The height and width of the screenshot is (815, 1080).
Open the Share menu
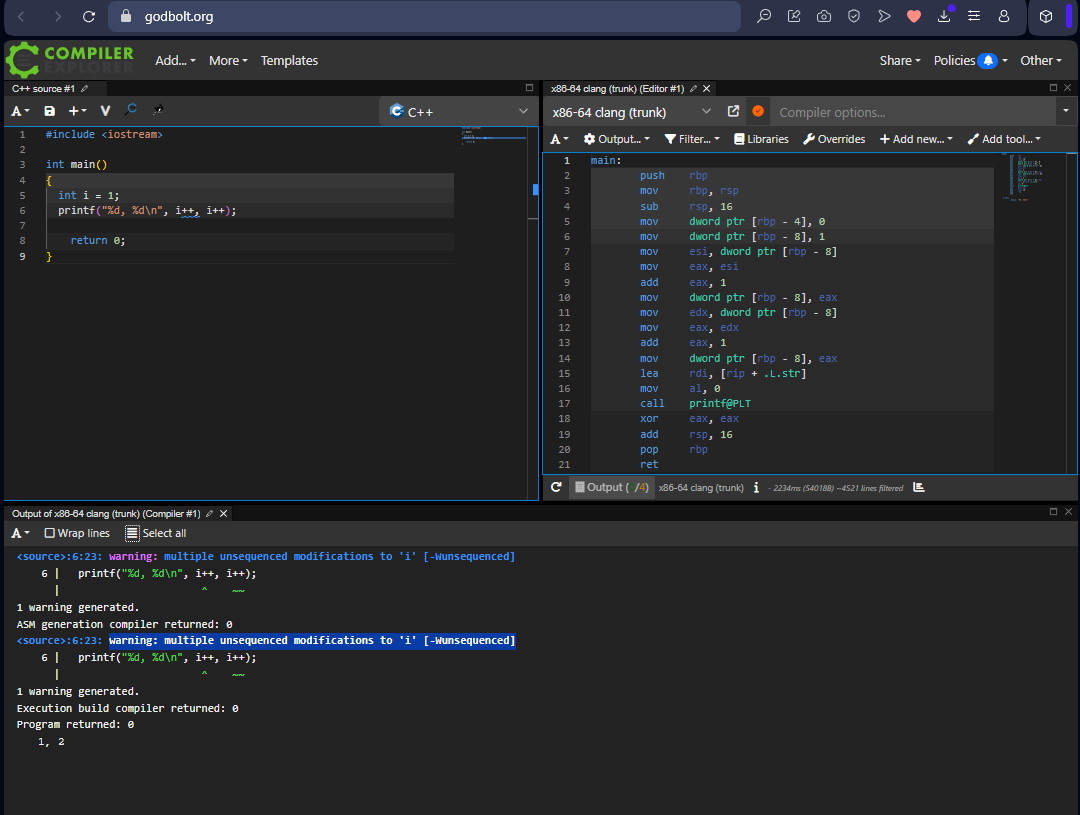[x=899, y=60]
